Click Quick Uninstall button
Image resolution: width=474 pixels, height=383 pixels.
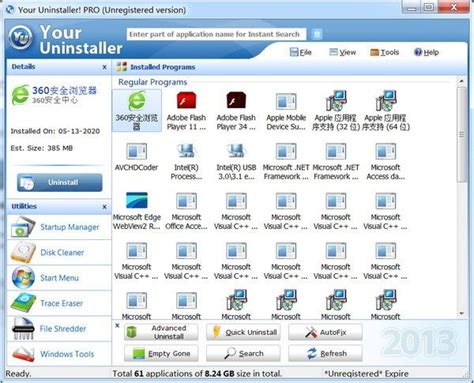pos(243,332)
